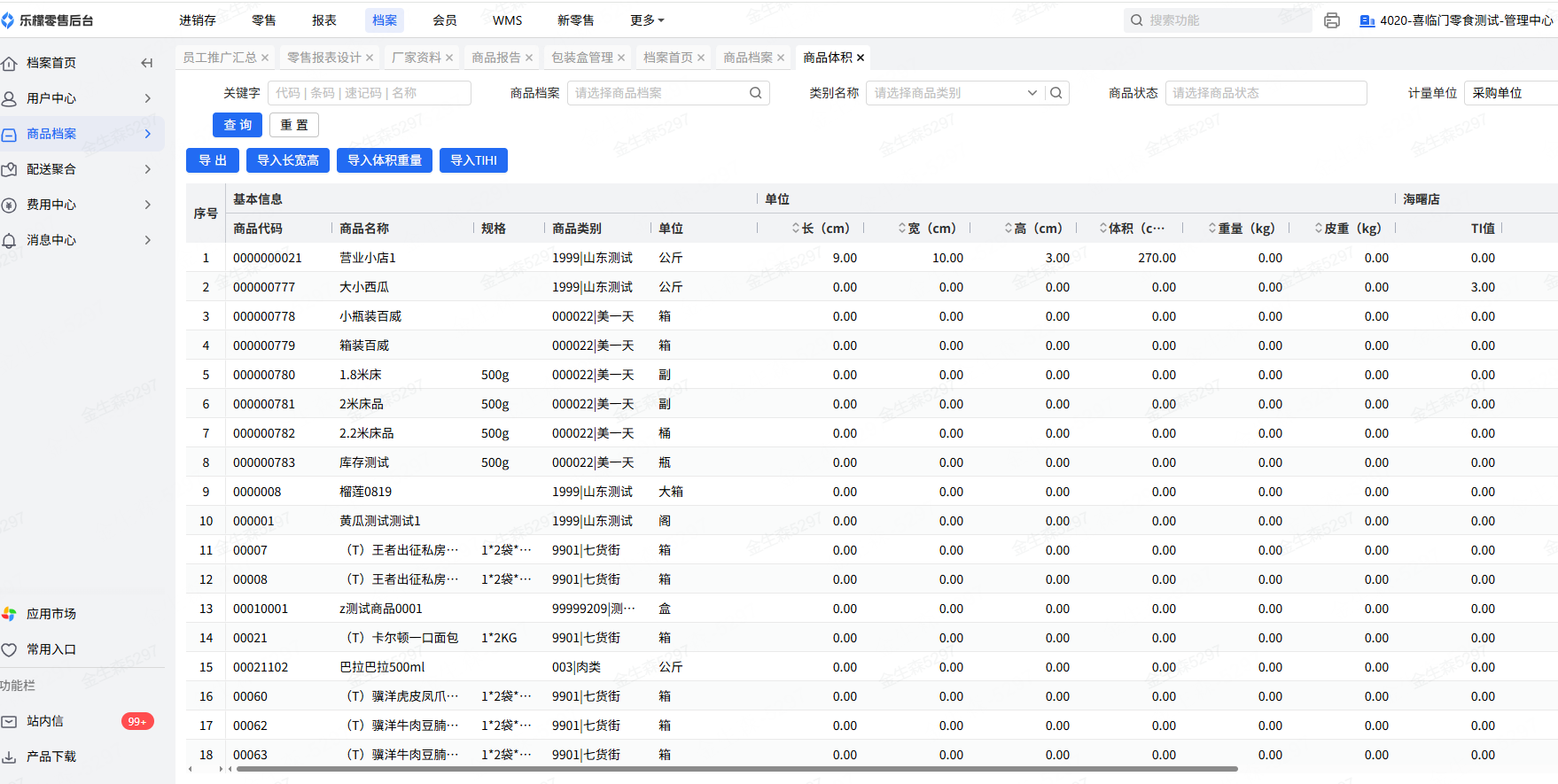Image resolution: width=1558 pixels, height=784 pixels.
Task: Click the horizontal scrollbar under the table
Action: click(736, 769)
